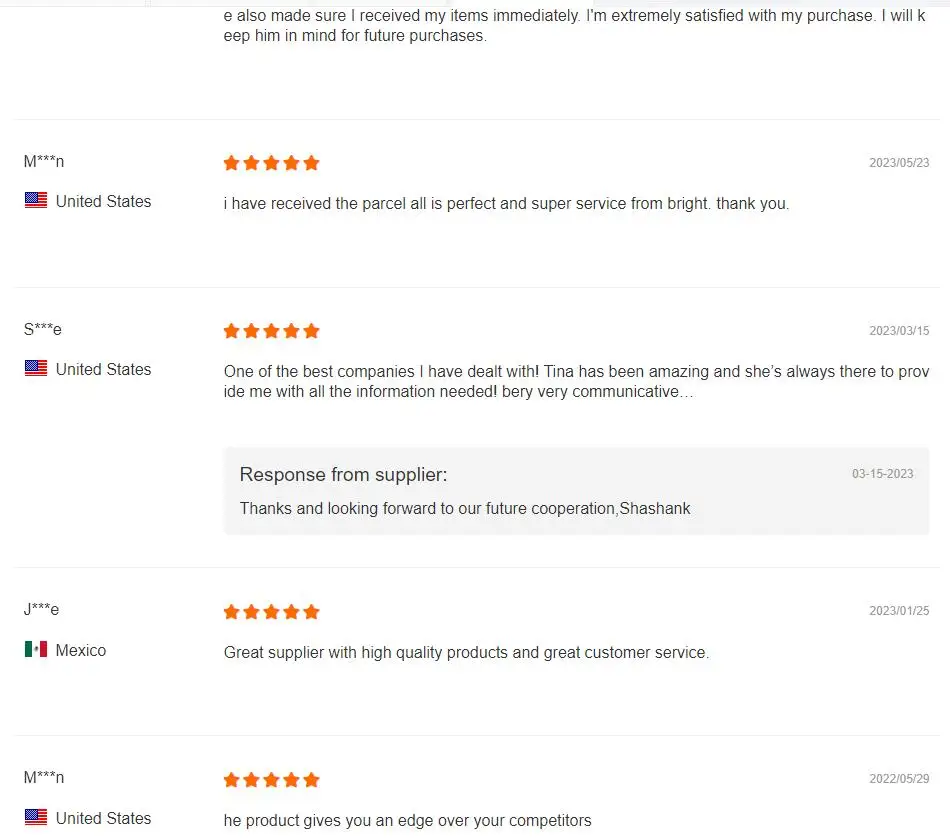Click the supplier response date 03-15-2023
The height and width of the screenshot is (838, 950).
(882, 474)
